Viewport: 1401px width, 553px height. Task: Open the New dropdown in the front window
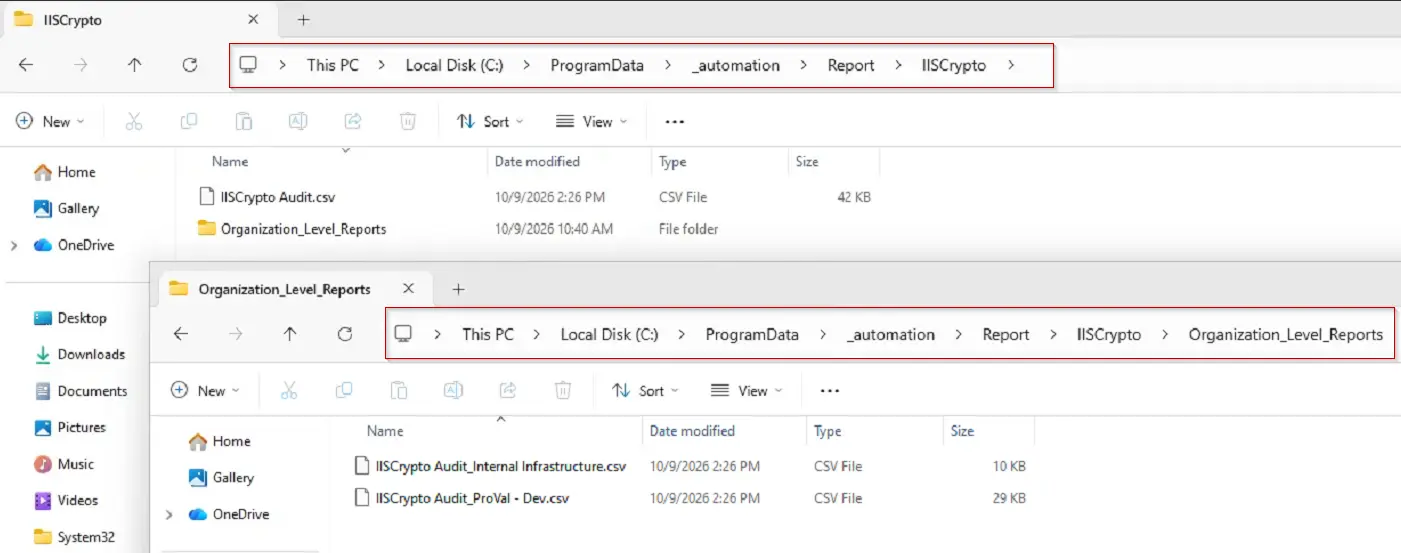(x=205, y=390)
